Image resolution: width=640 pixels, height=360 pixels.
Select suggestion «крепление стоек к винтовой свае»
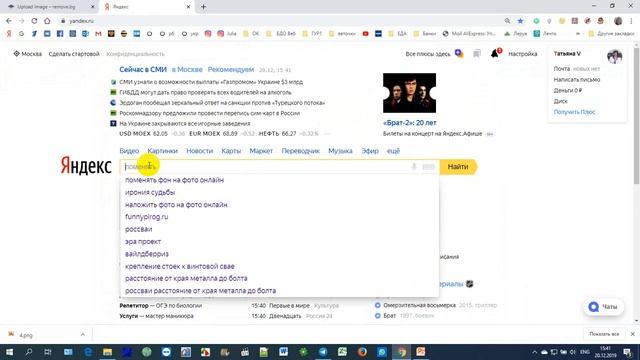click(x=180, y=266)
